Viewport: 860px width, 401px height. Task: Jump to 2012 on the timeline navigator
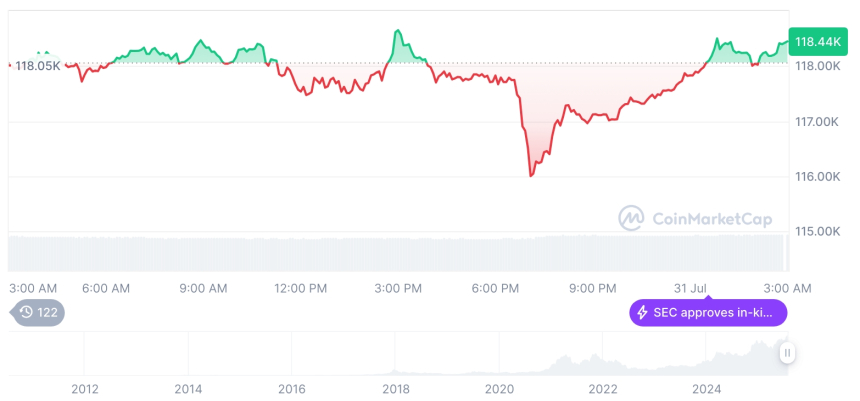point(85,389)
